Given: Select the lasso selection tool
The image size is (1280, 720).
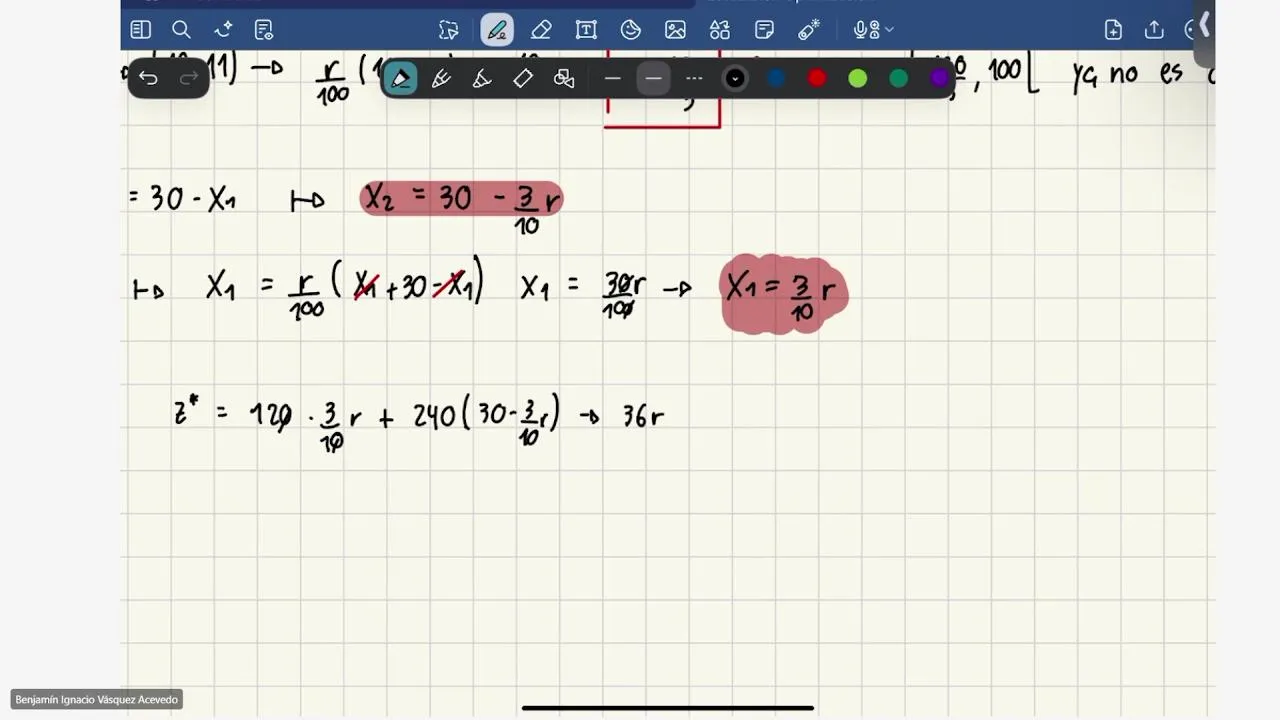Looking at the screenshot, I should (x=449, y=30).
